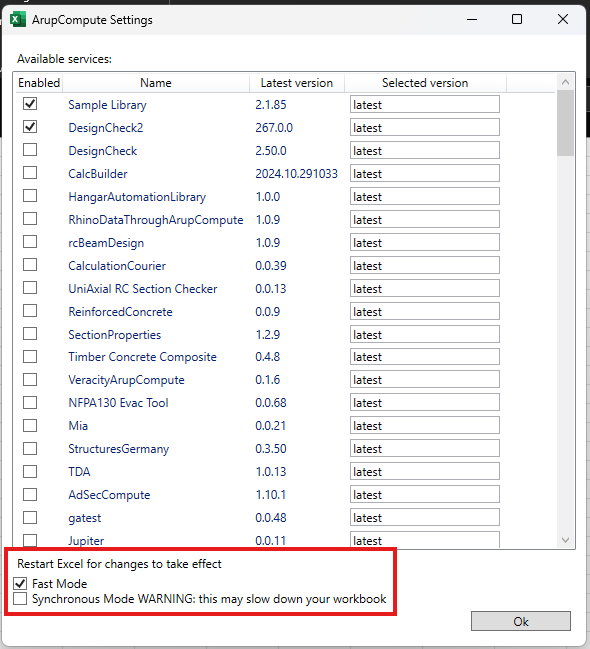Tick the Synchronous Mode checkbox
The image size is (590, 649).
[20, 599]
